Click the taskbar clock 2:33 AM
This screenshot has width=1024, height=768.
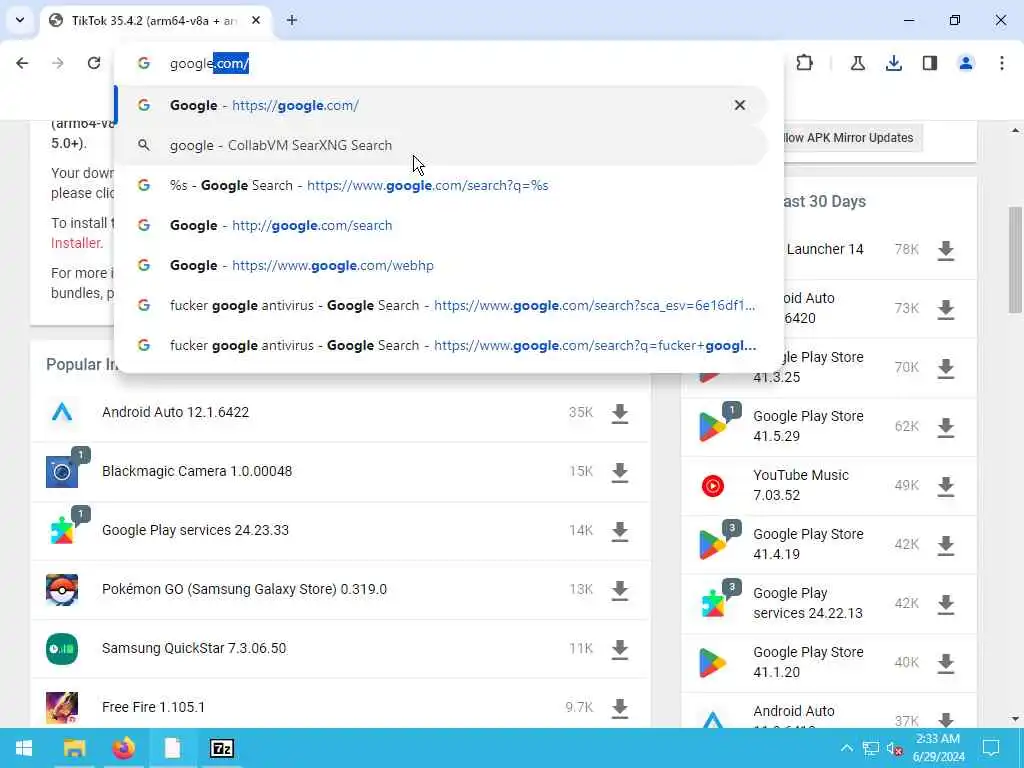click(x=938, y=748)
